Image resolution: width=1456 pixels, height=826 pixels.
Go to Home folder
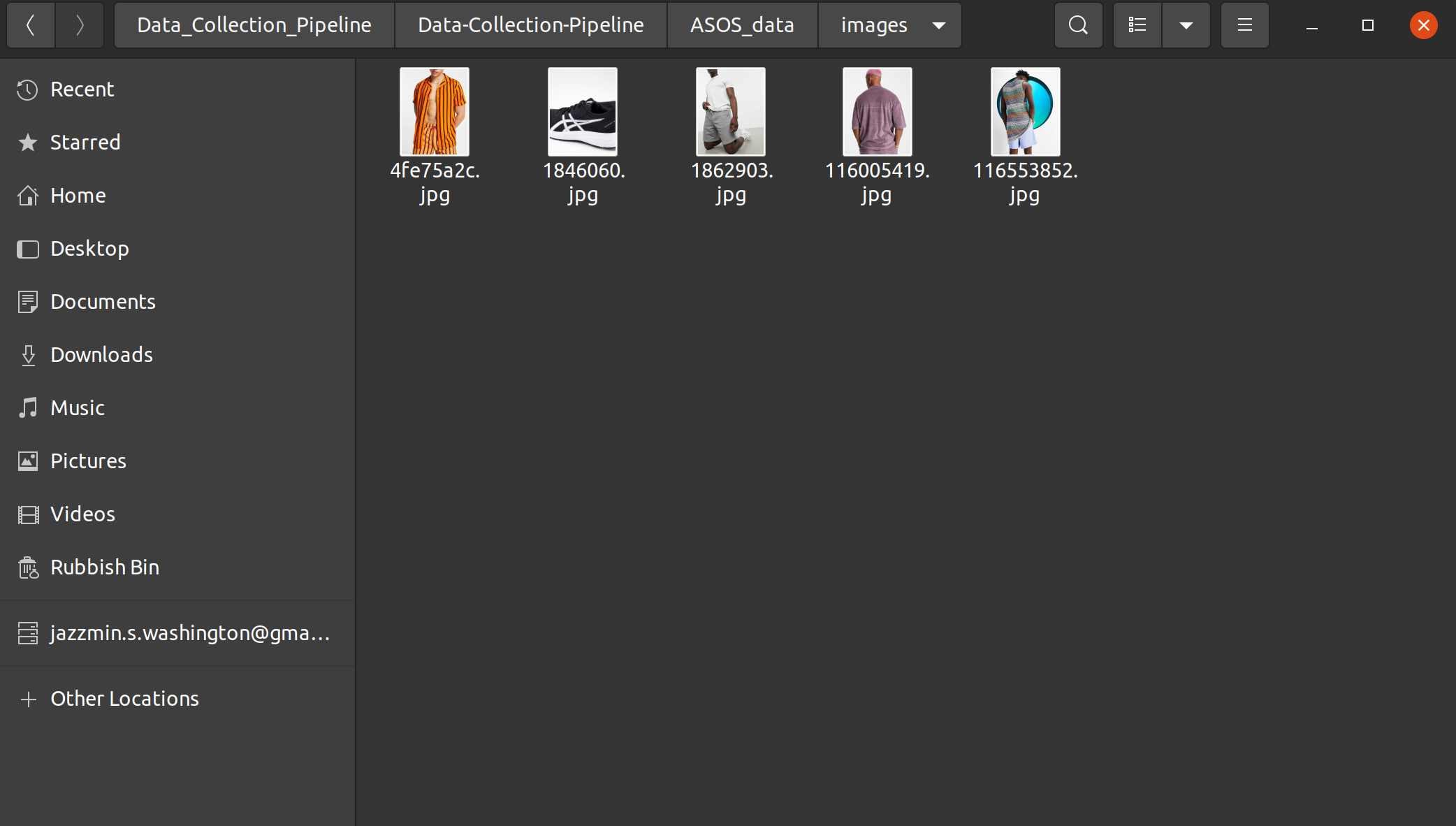[x=78, y=196]
